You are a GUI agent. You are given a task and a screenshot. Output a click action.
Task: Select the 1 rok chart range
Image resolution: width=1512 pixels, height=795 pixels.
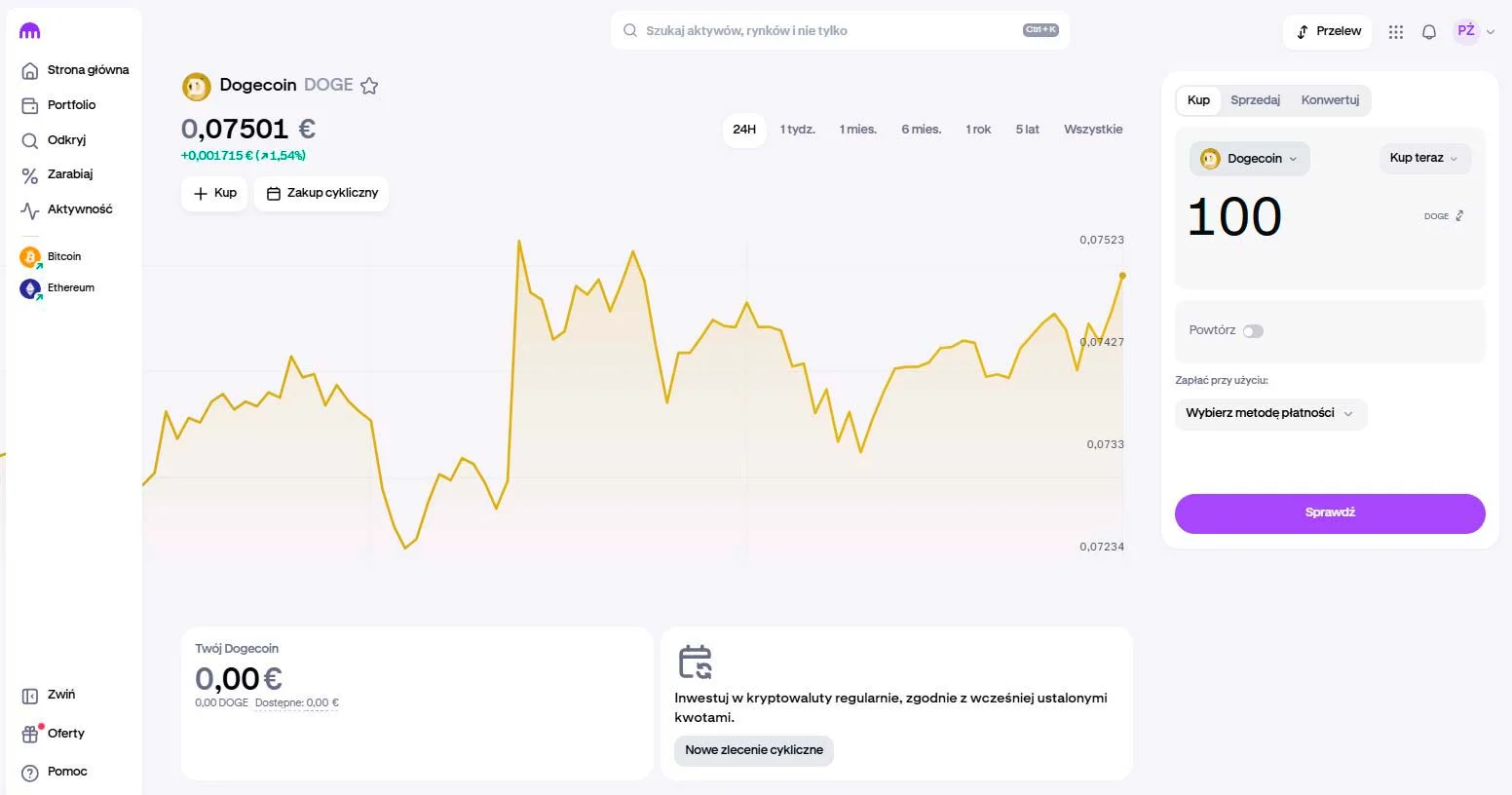coord(978,130)
